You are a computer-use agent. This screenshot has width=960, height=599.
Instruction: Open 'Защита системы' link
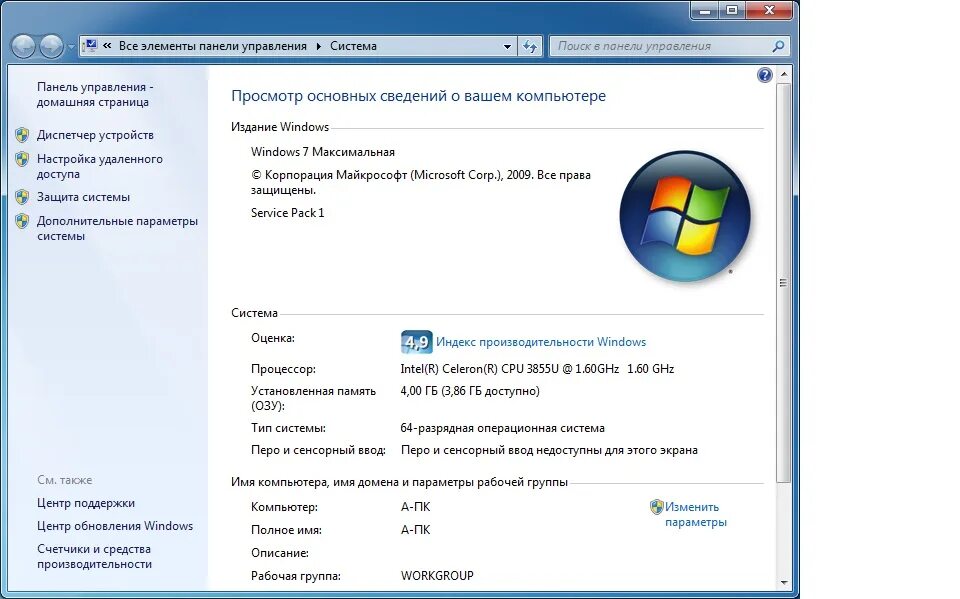pos(83,197)
